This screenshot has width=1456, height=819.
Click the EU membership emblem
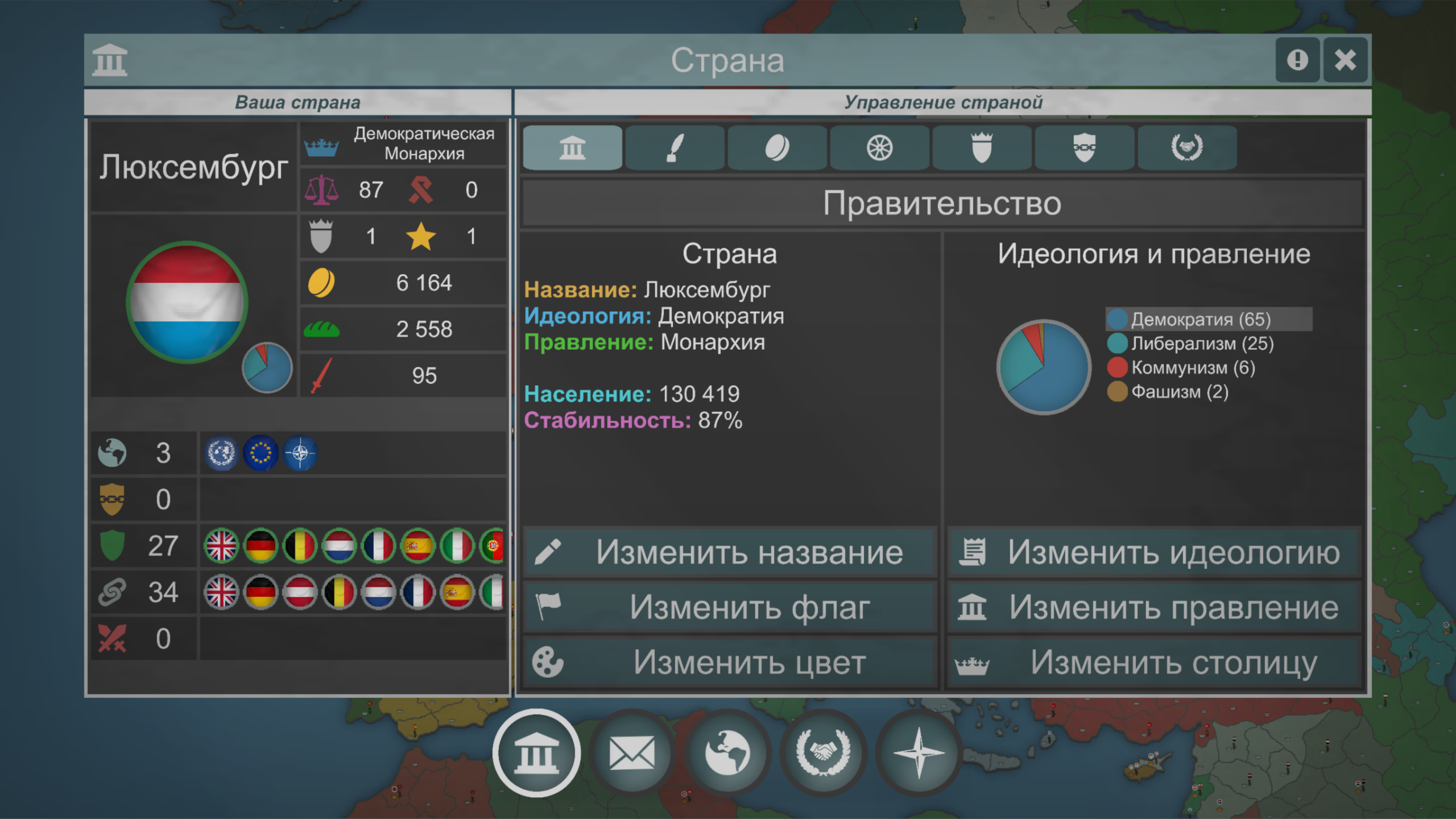(x=261, y=452)
